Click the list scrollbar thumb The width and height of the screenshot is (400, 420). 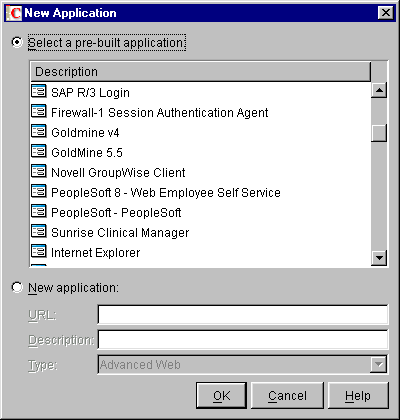coord(379,133)
